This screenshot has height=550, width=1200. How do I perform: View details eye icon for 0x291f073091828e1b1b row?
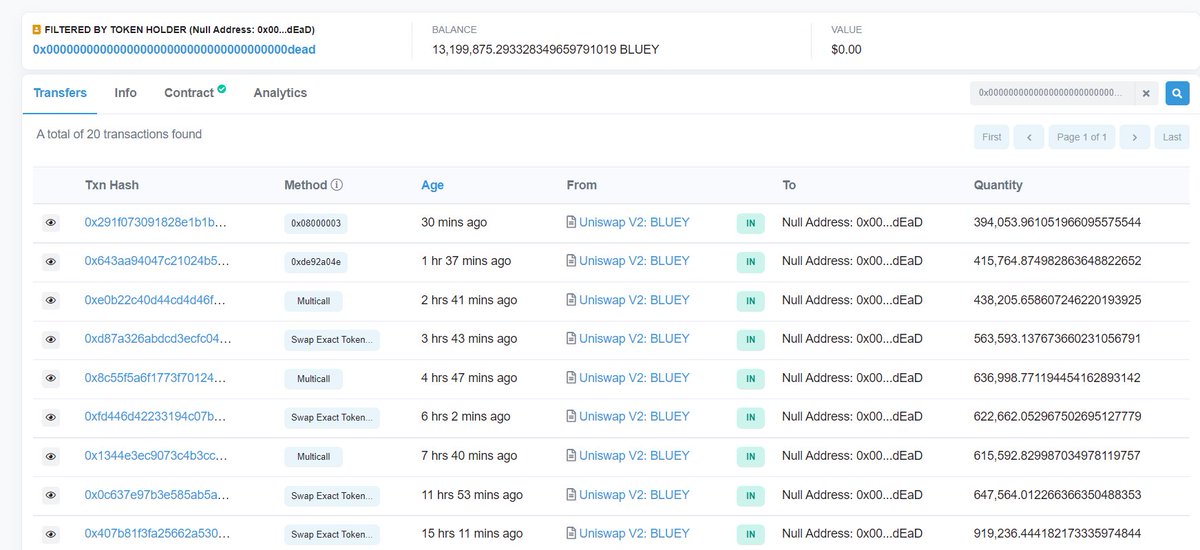pyautogui.click(x=51, y=223)
